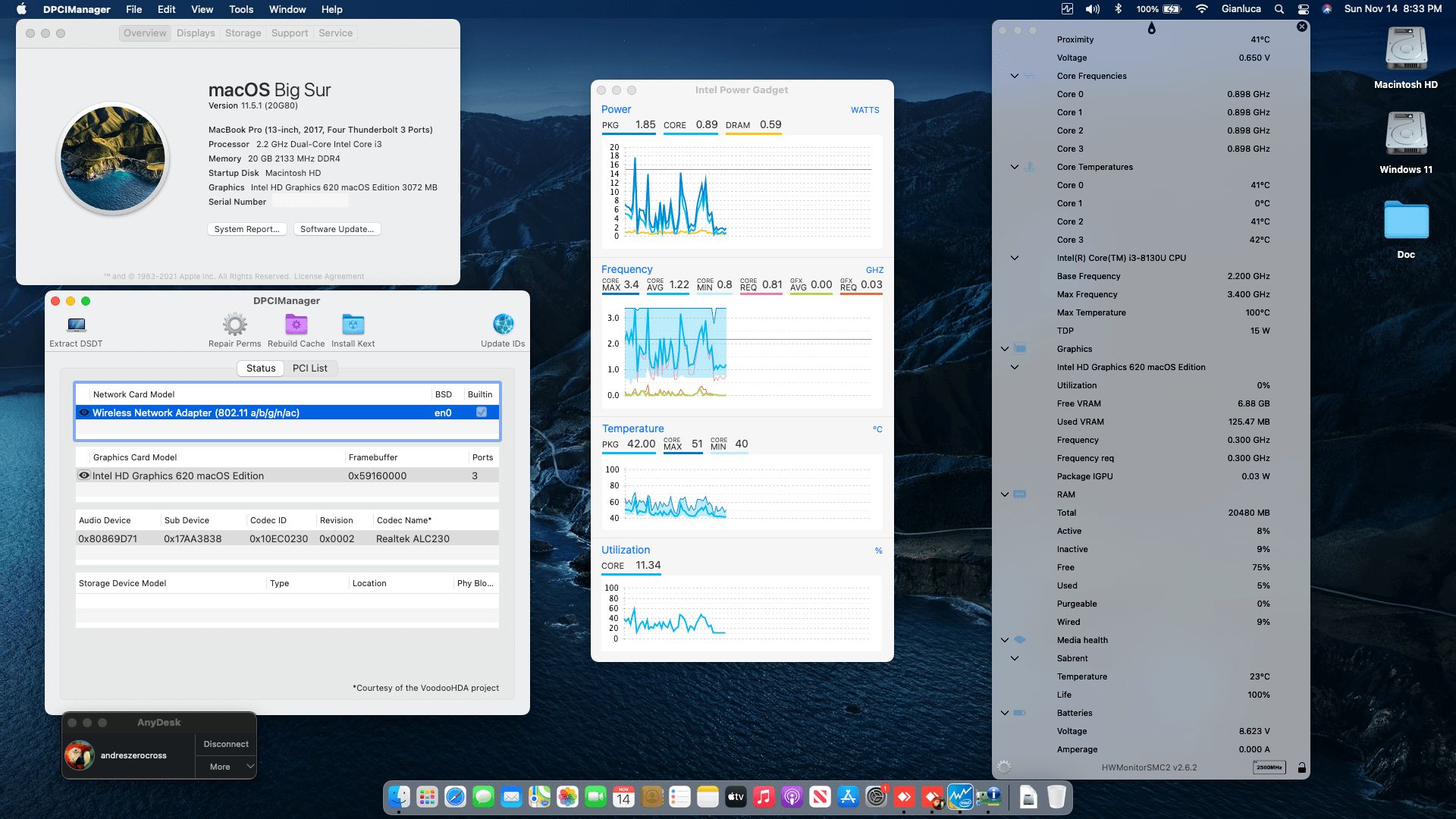Collapse Core Frequencies group in HWMonitor
Image resolution: width=1456 pixels, height=819 pixels.
click(x=1015, y=76)
